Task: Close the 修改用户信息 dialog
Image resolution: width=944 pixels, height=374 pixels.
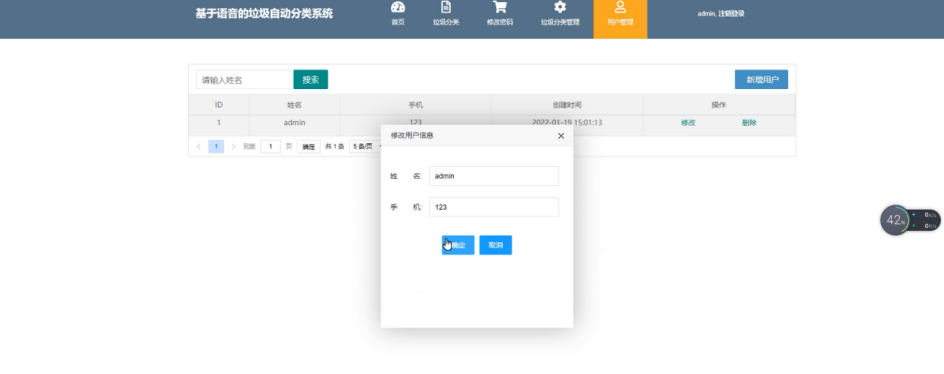Action: [561, 136]
